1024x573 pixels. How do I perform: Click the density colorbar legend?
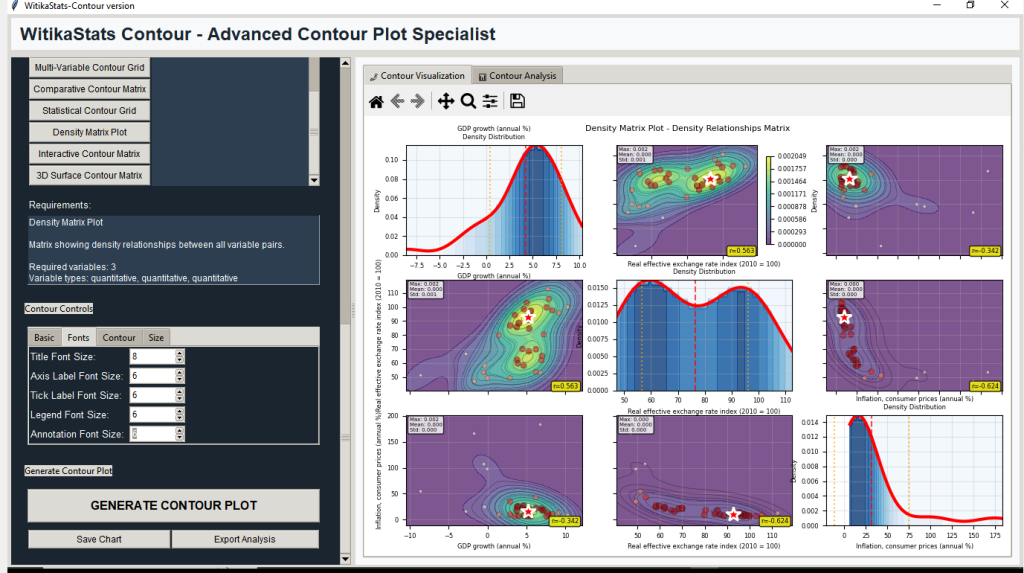tap(770, 200)
